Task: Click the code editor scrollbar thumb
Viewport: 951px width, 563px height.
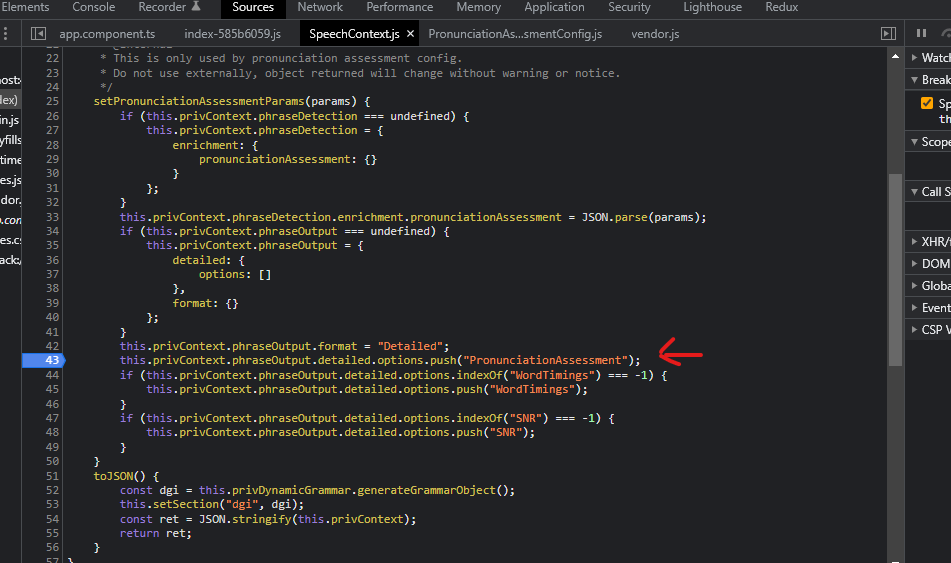Action: pos(895,270)
